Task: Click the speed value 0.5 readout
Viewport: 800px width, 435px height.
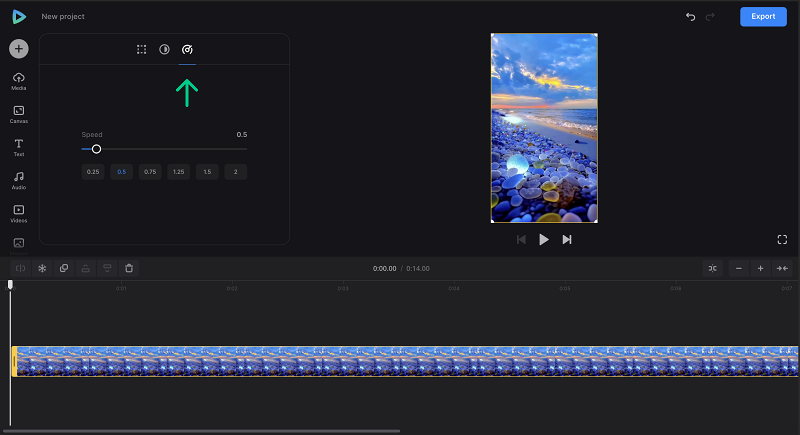Action: pyautogui.click(x=242, y=135)
